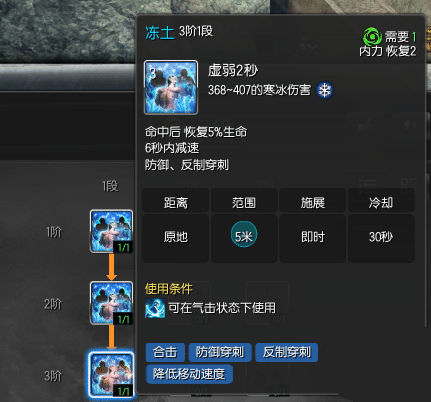Select the 2阶 skill icon
This screenshot has width=431, height=402.
(x=111, y=303)
